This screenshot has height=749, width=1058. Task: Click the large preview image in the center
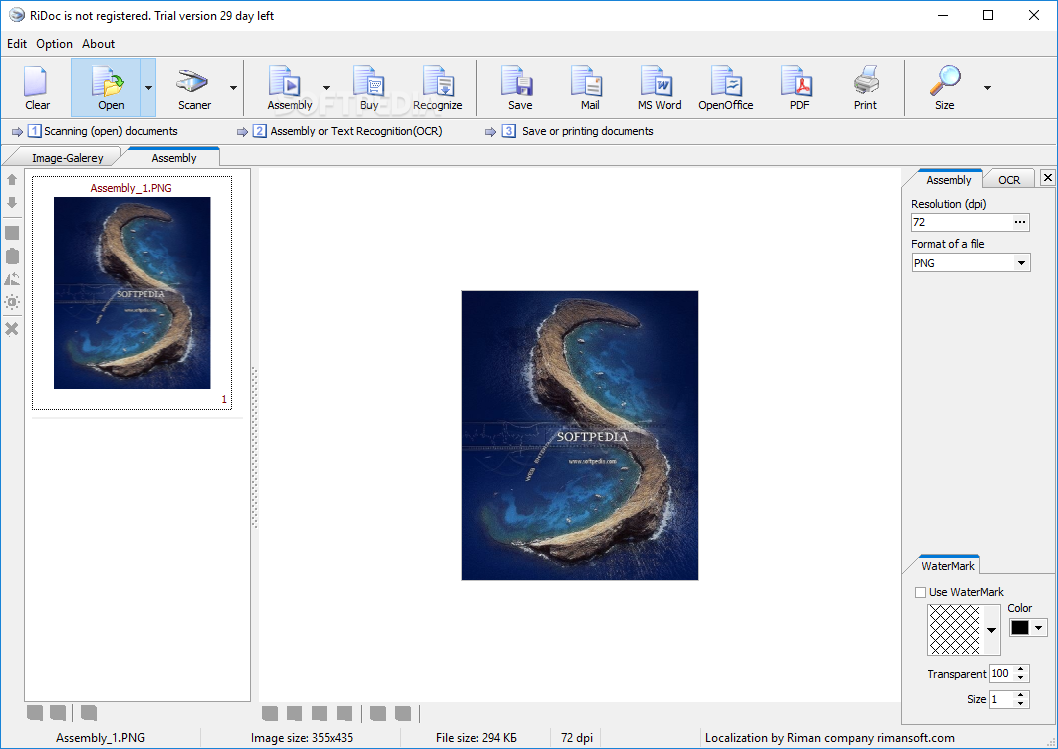(580, 435)
